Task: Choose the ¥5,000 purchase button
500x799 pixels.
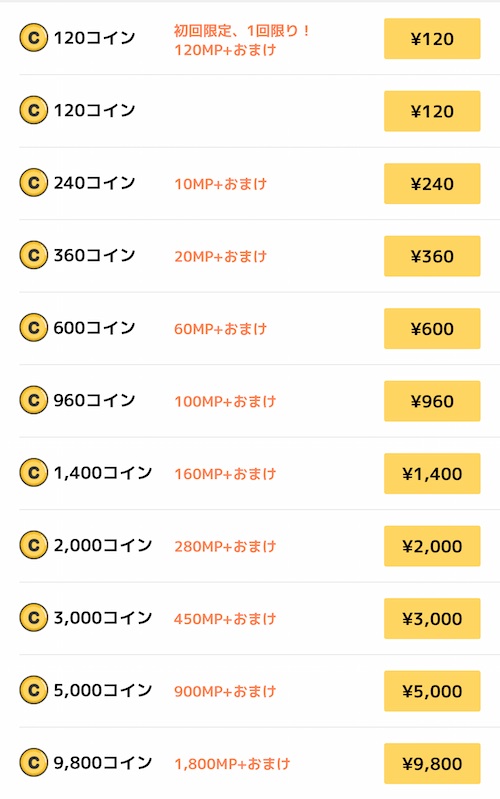Action: [x=432, y=691]
